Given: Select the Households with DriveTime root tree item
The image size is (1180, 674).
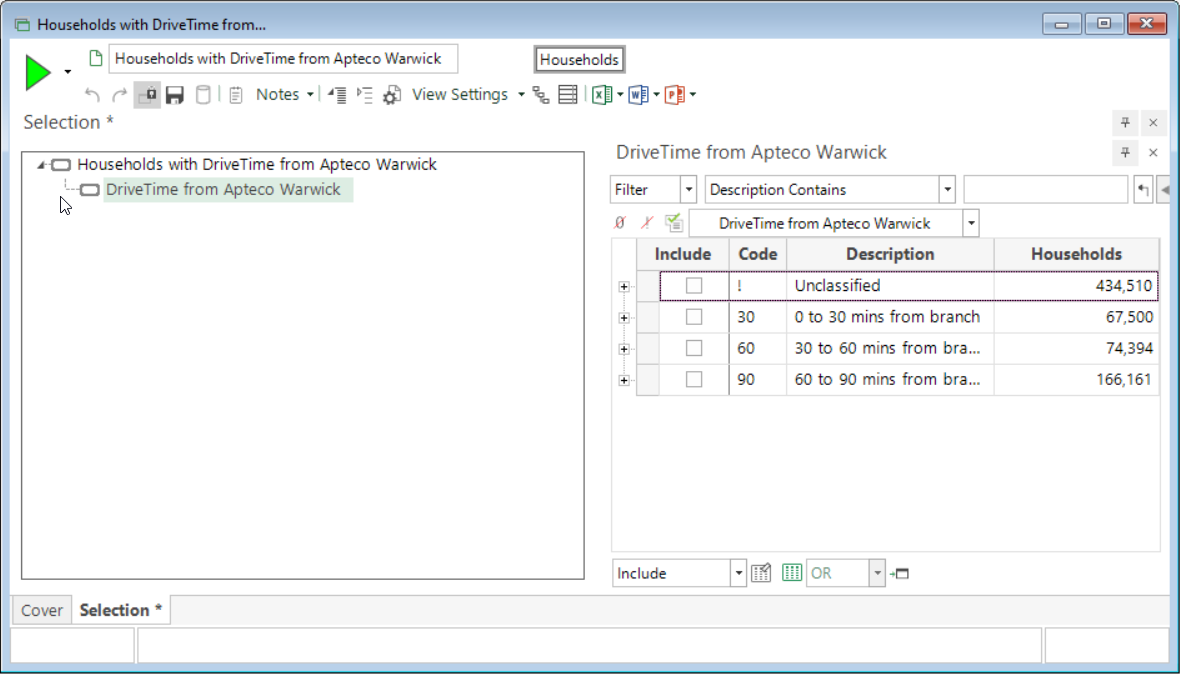Looking at the screenshot, I should [x=257, y=164].
